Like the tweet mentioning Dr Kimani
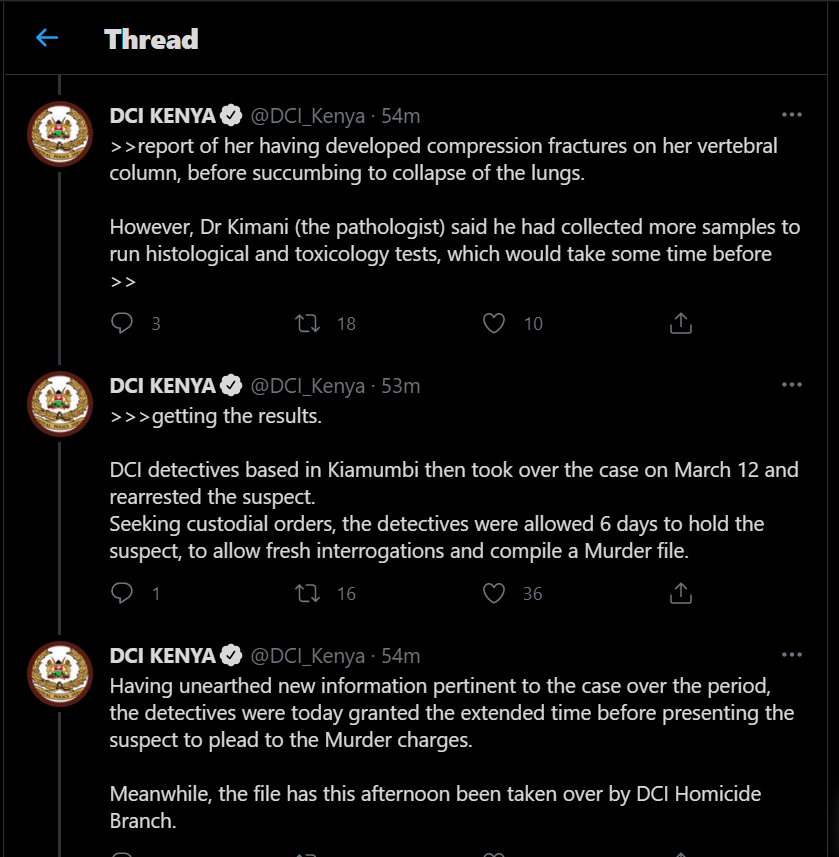839x857 pixels. [x=493, y=323]
